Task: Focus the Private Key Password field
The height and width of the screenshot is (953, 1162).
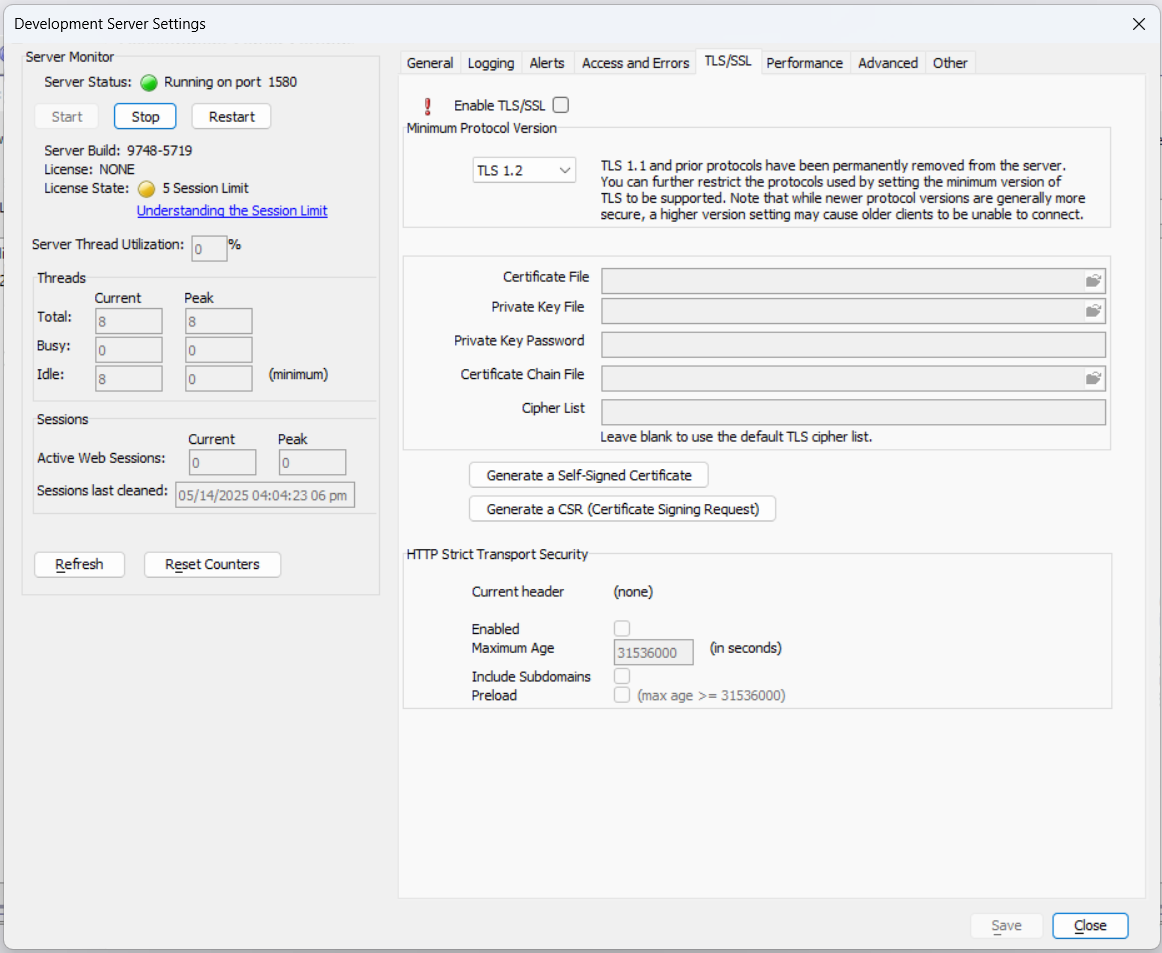Action: coord(853,345)
